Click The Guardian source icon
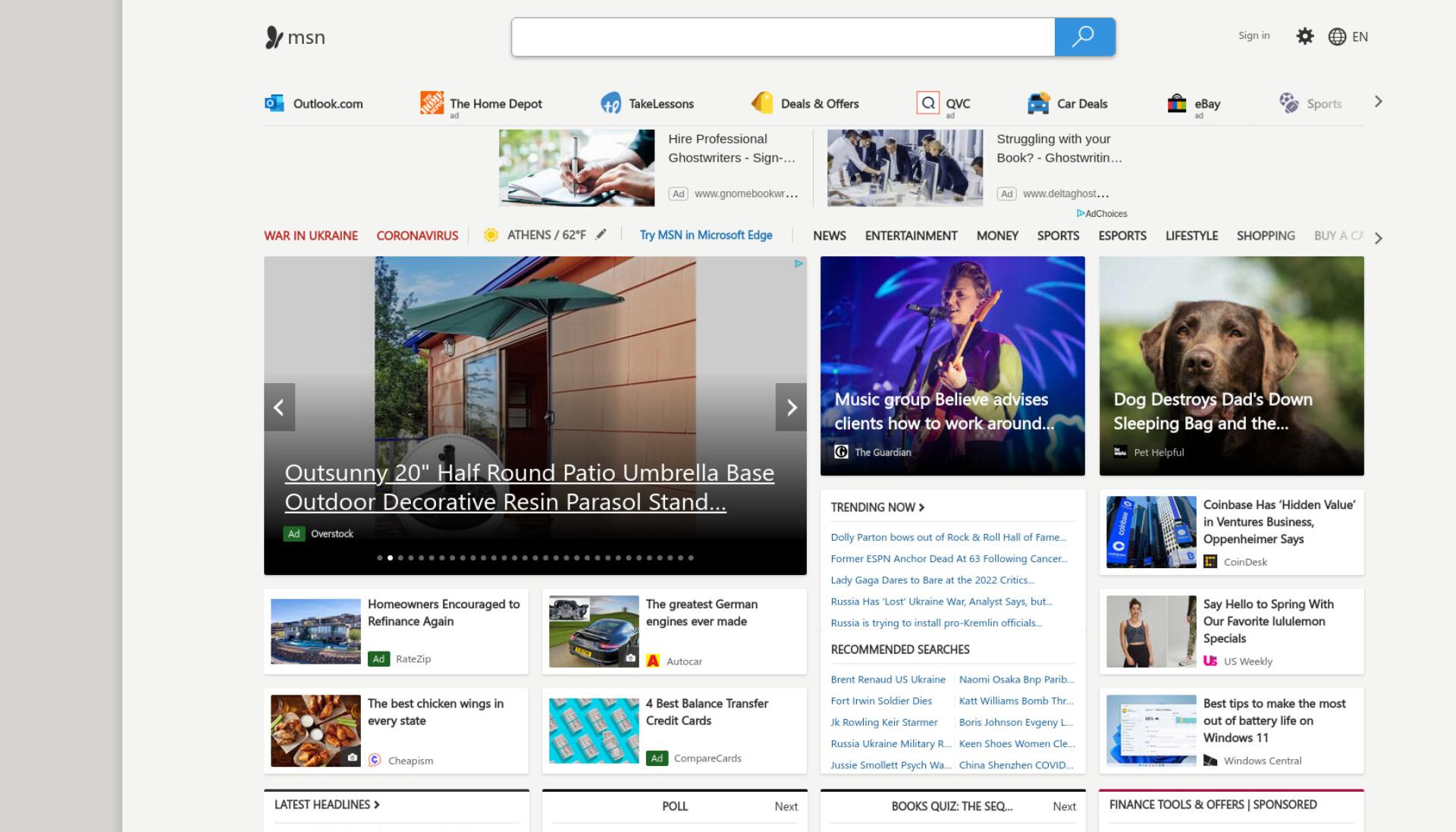 point(841,452)
